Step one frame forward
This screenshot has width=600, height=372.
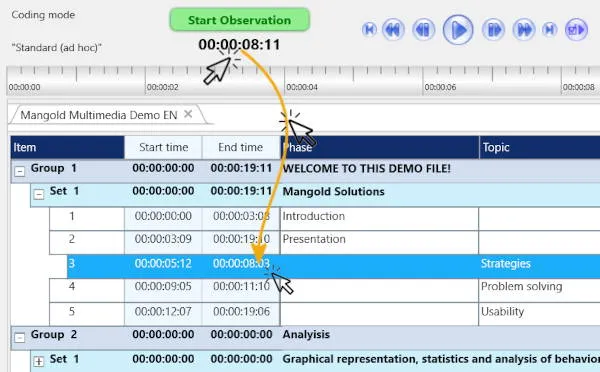493,29
